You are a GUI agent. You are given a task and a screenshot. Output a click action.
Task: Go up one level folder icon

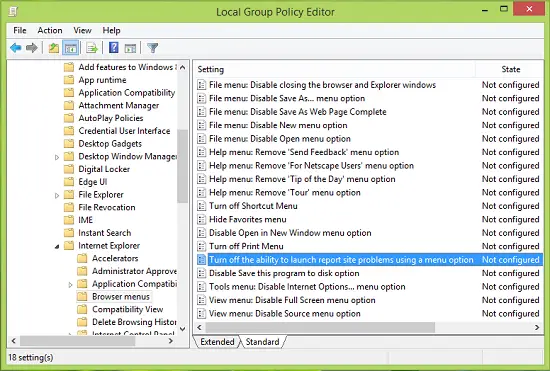54,48
